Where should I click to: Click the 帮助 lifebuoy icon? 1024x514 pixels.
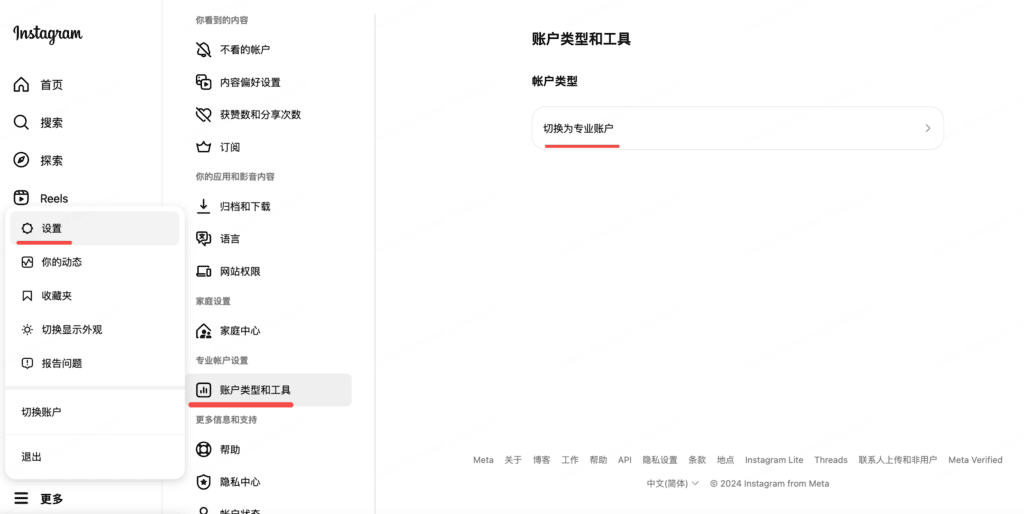click(x=204, y=449)
